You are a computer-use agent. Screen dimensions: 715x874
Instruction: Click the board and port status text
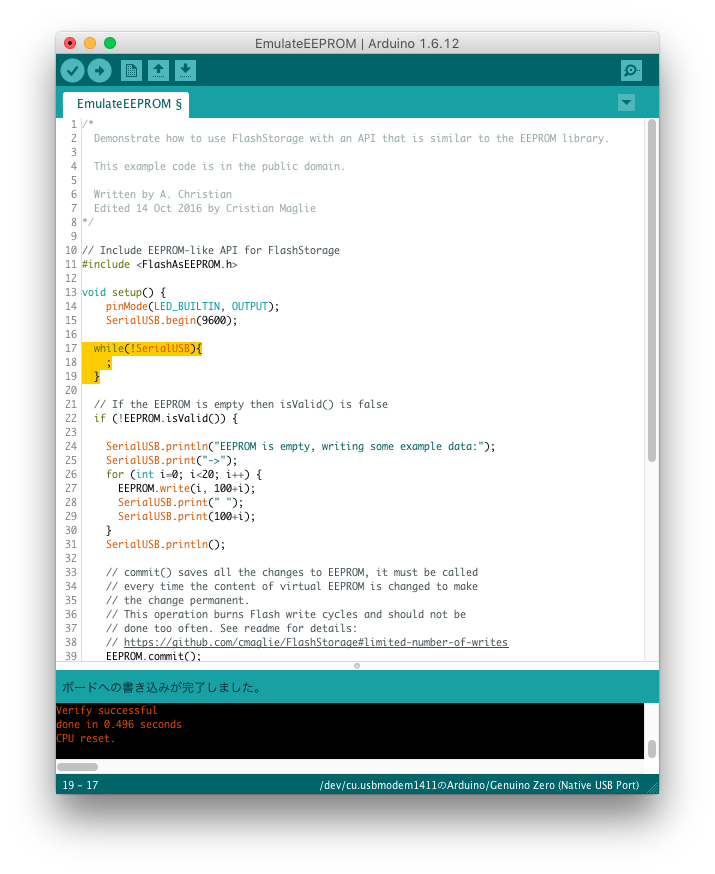pyautogui.click(x=479, y=785)
